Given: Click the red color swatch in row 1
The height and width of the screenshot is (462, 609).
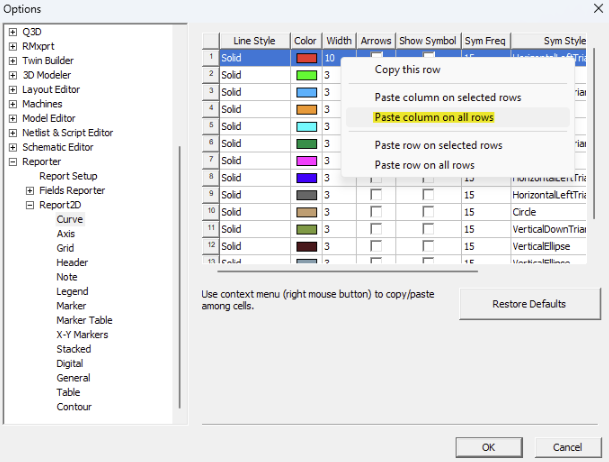Looking at the screenshot, I should pos(306,58).
